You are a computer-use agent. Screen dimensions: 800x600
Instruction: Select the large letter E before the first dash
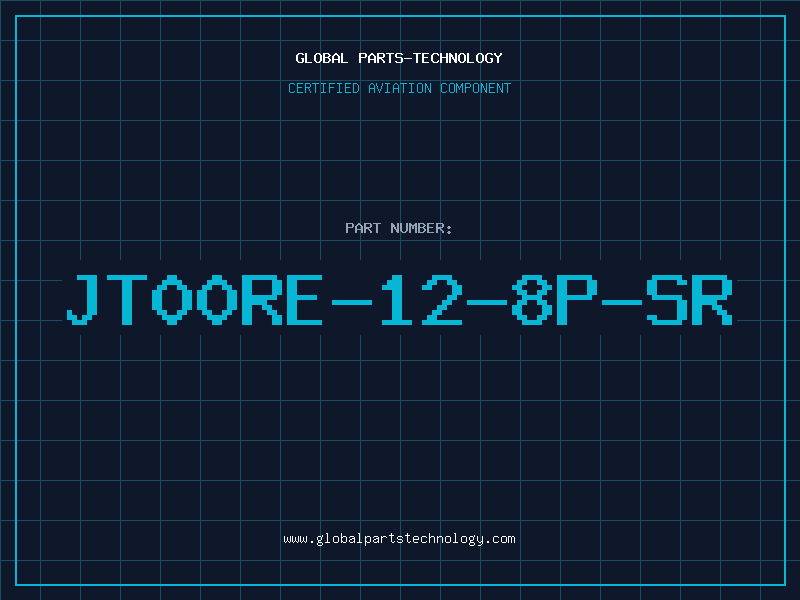[x=305, y=300]
